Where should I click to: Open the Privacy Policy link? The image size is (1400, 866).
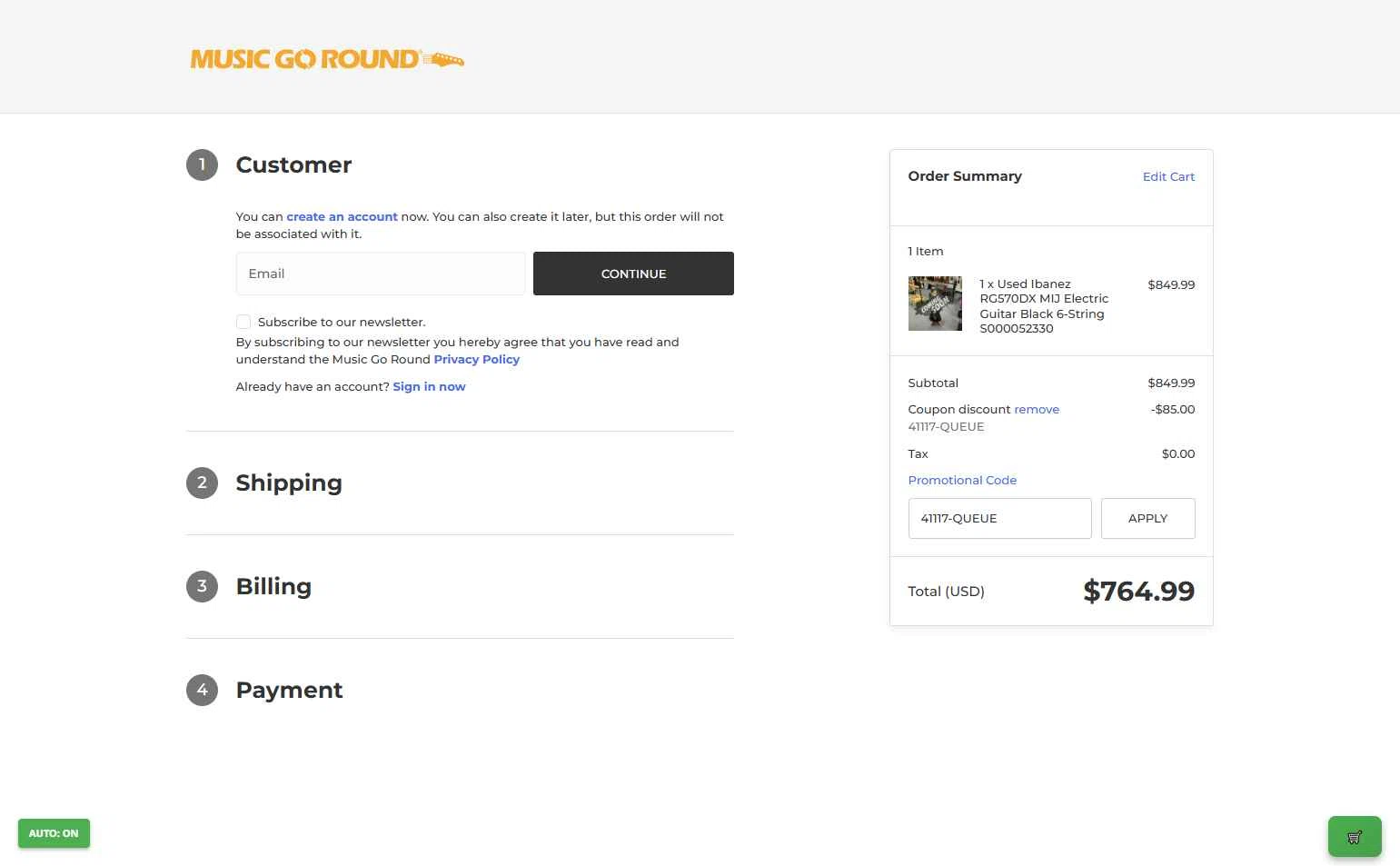476,359
